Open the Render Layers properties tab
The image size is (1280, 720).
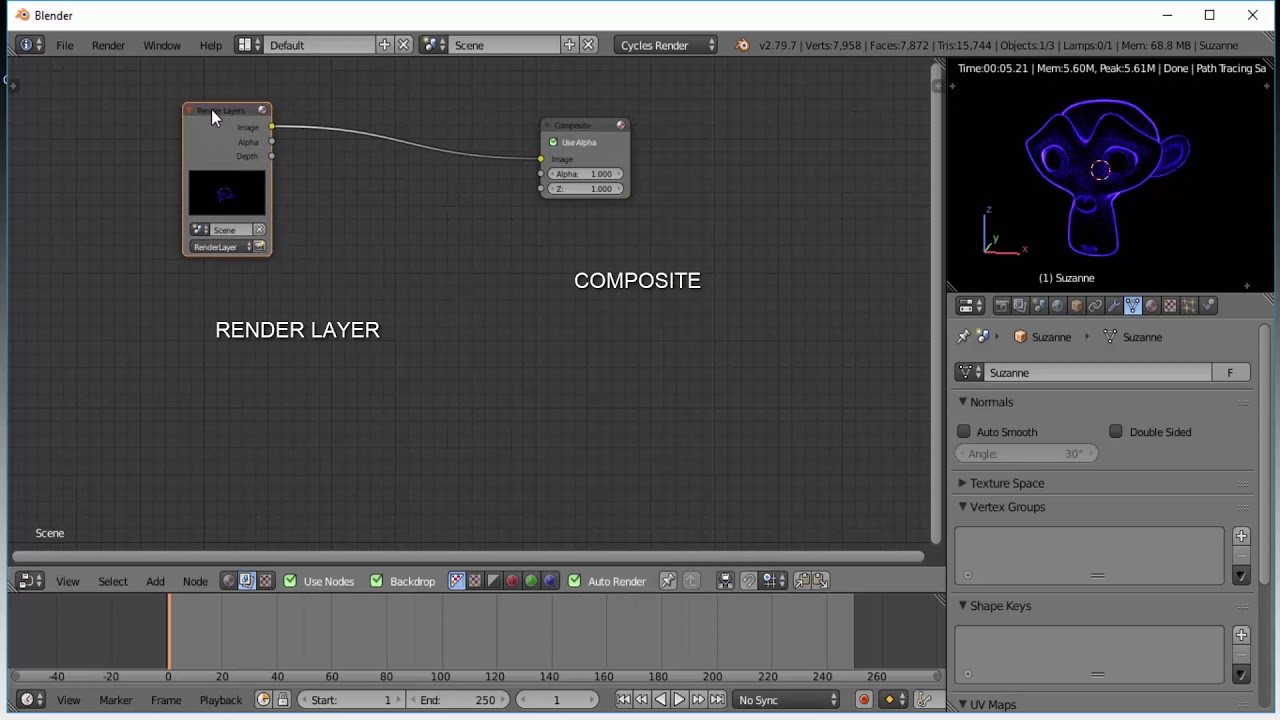pyautogui.click(x=1020, y=306)
